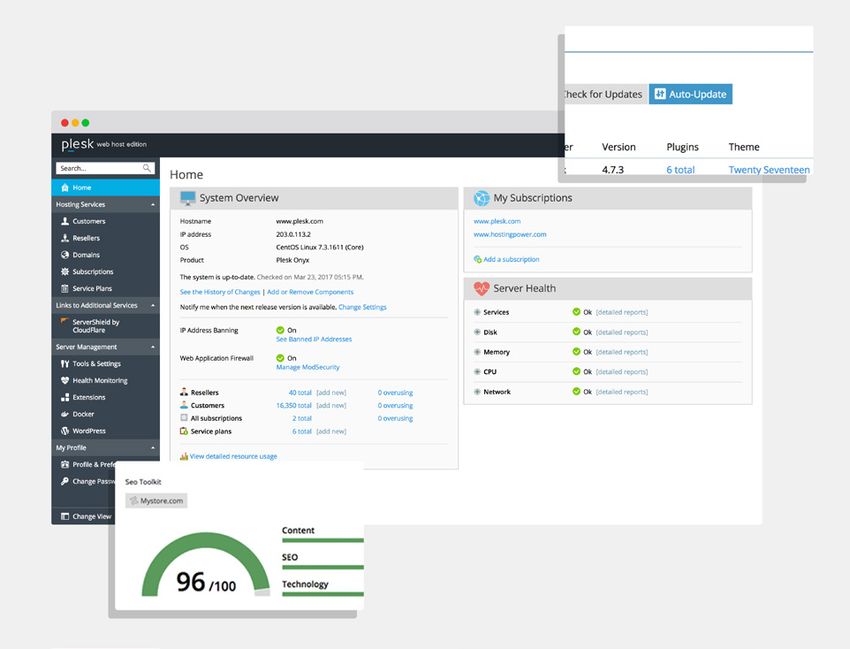Open detailed reports for Services
Viewport: 850px width, 649px height.
622,312
